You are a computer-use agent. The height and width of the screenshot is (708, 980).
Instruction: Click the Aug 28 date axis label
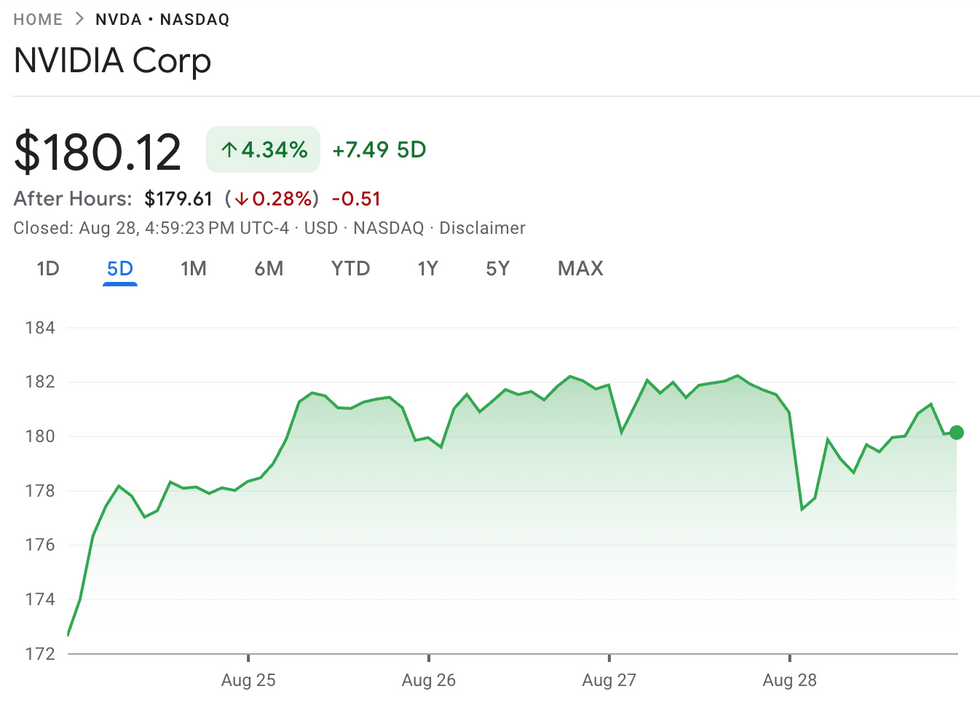click(789, 680)
